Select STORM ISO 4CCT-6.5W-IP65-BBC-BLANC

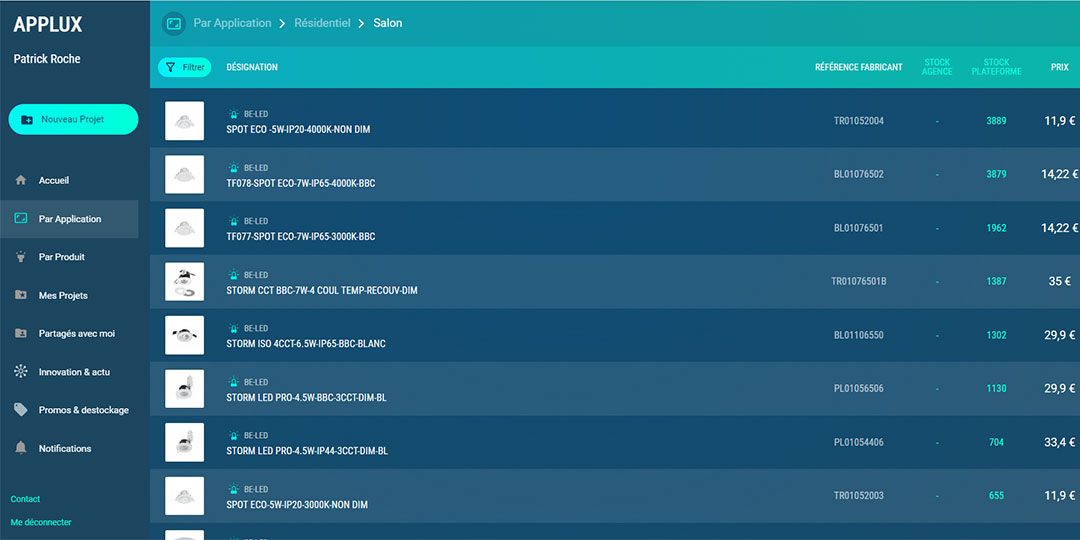(x=306, y=344)
